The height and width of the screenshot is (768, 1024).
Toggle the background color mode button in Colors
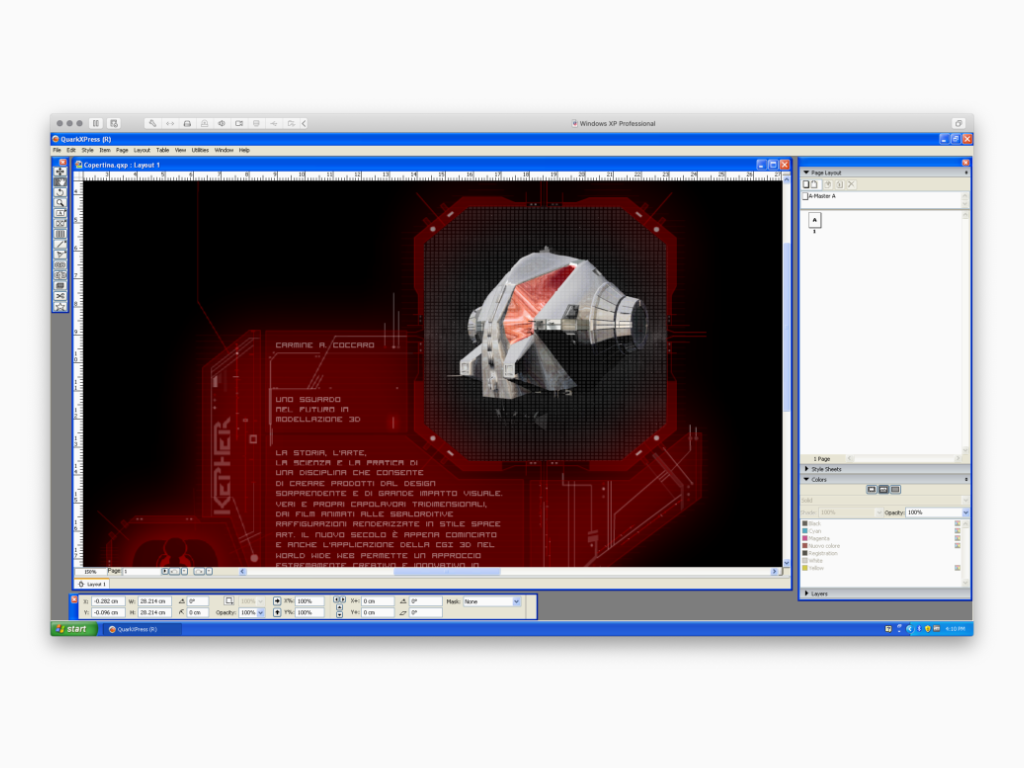coord(895,489)
